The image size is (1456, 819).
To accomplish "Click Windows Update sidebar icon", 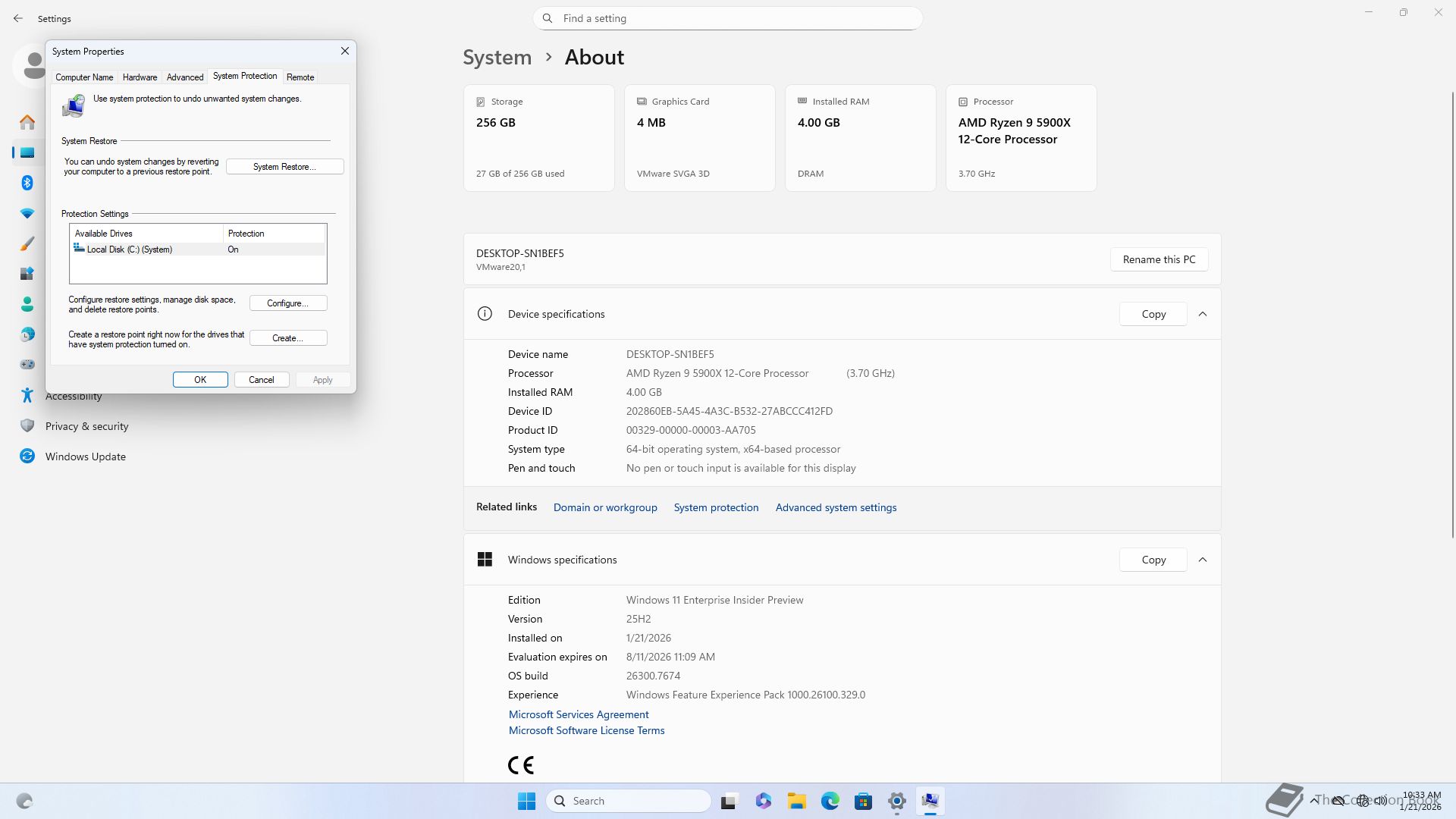I will tap(27, 457).
